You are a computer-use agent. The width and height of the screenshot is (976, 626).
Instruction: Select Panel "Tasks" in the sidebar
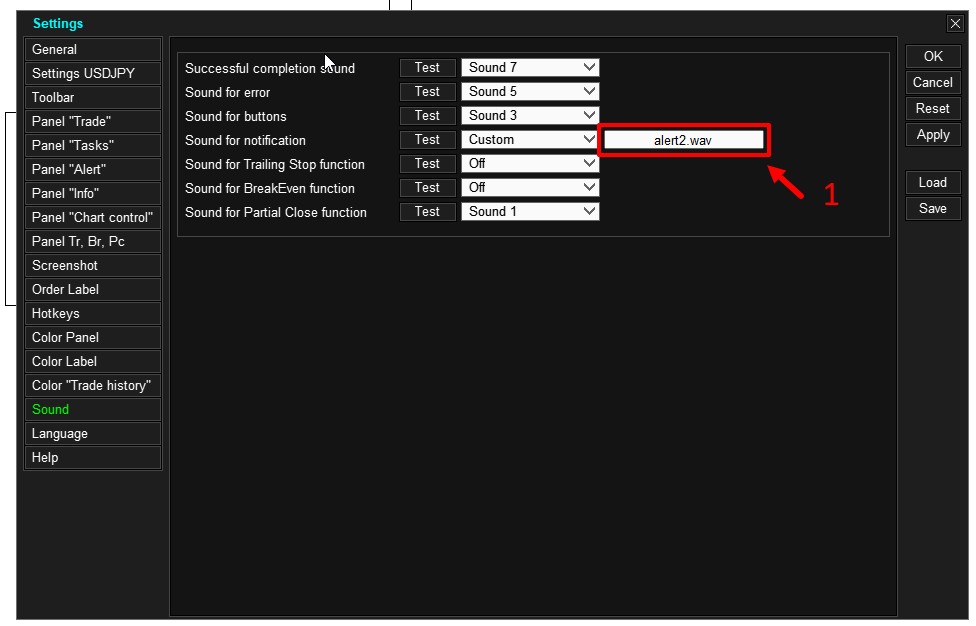[93, 146]
